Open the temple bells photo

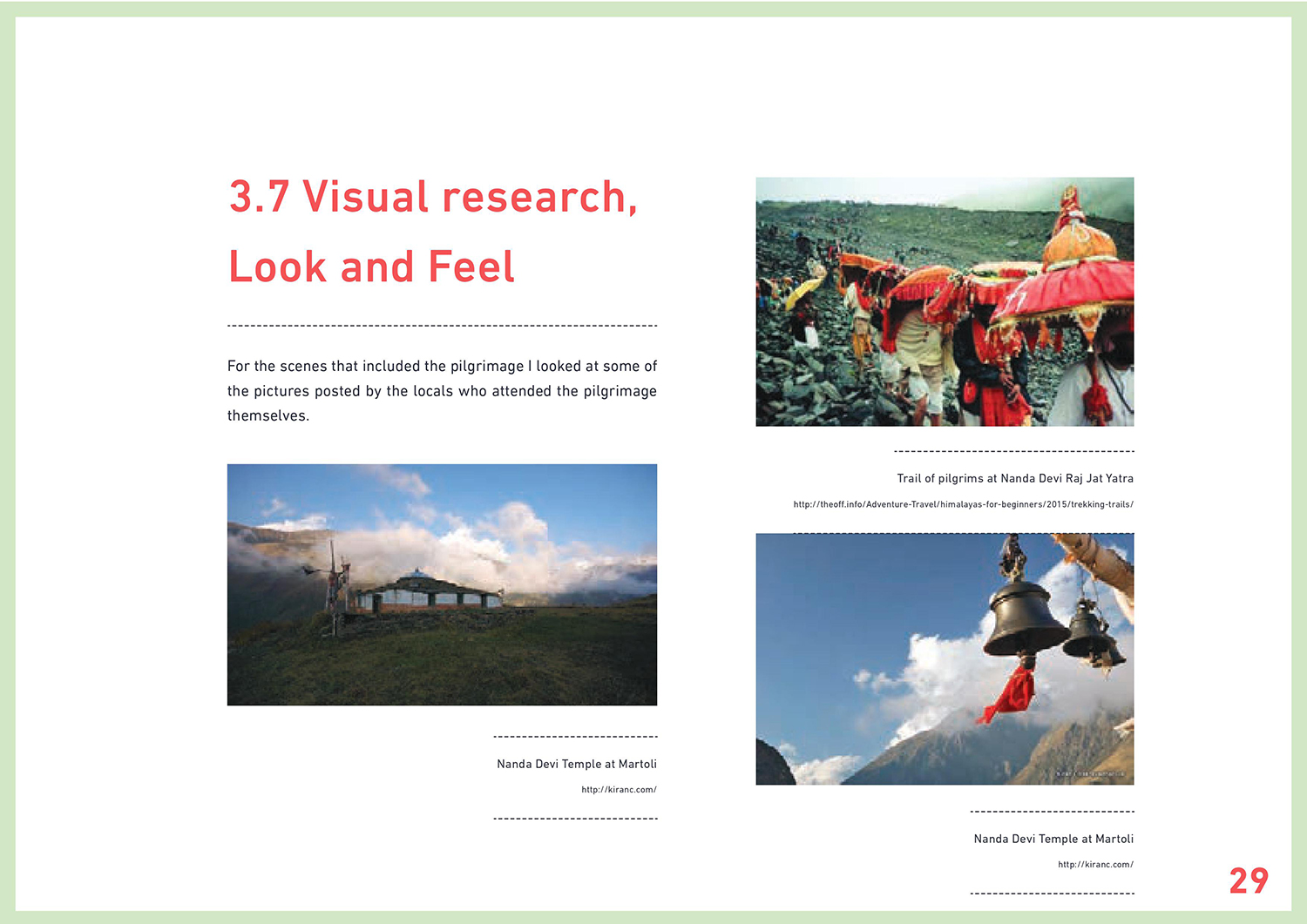point(945,658)
